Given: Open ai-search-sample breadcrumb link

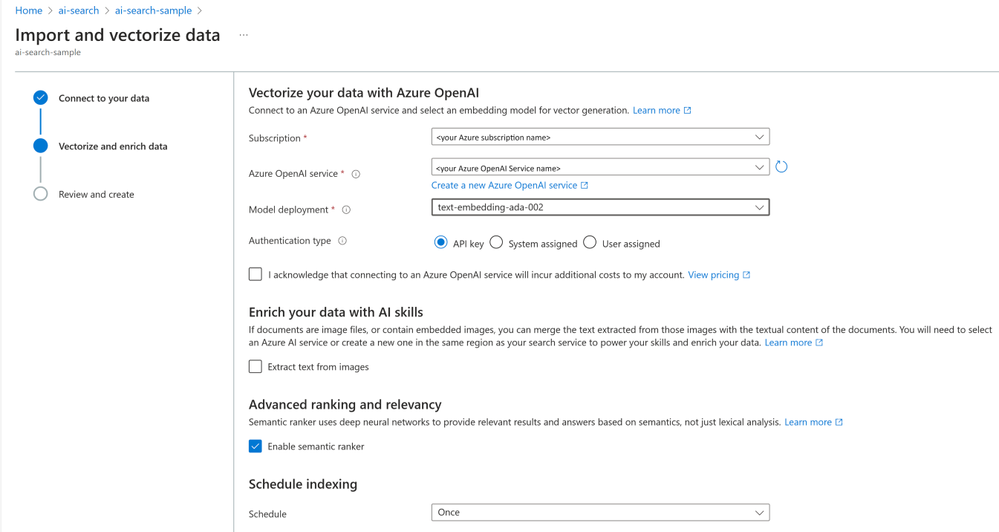Looking at the screenshot, I should click(x=153, y=10).
